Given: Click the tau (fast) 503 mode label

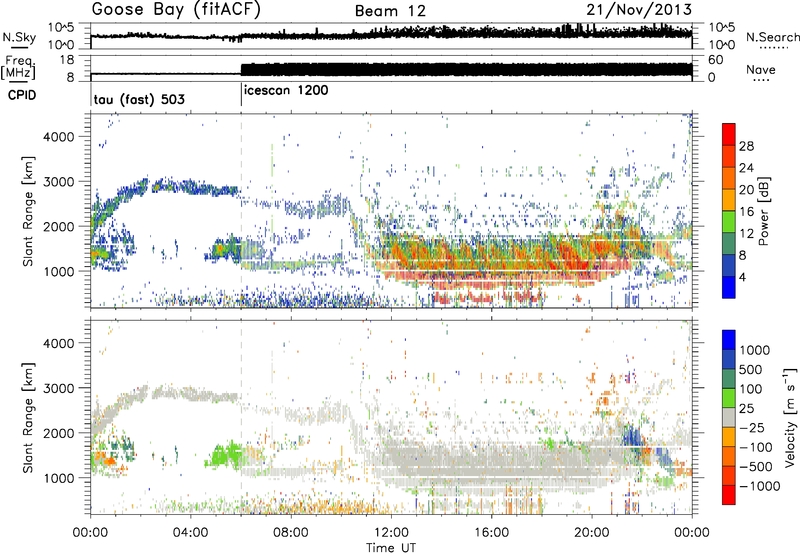Looking at the screenshot, I should [139, 99].
